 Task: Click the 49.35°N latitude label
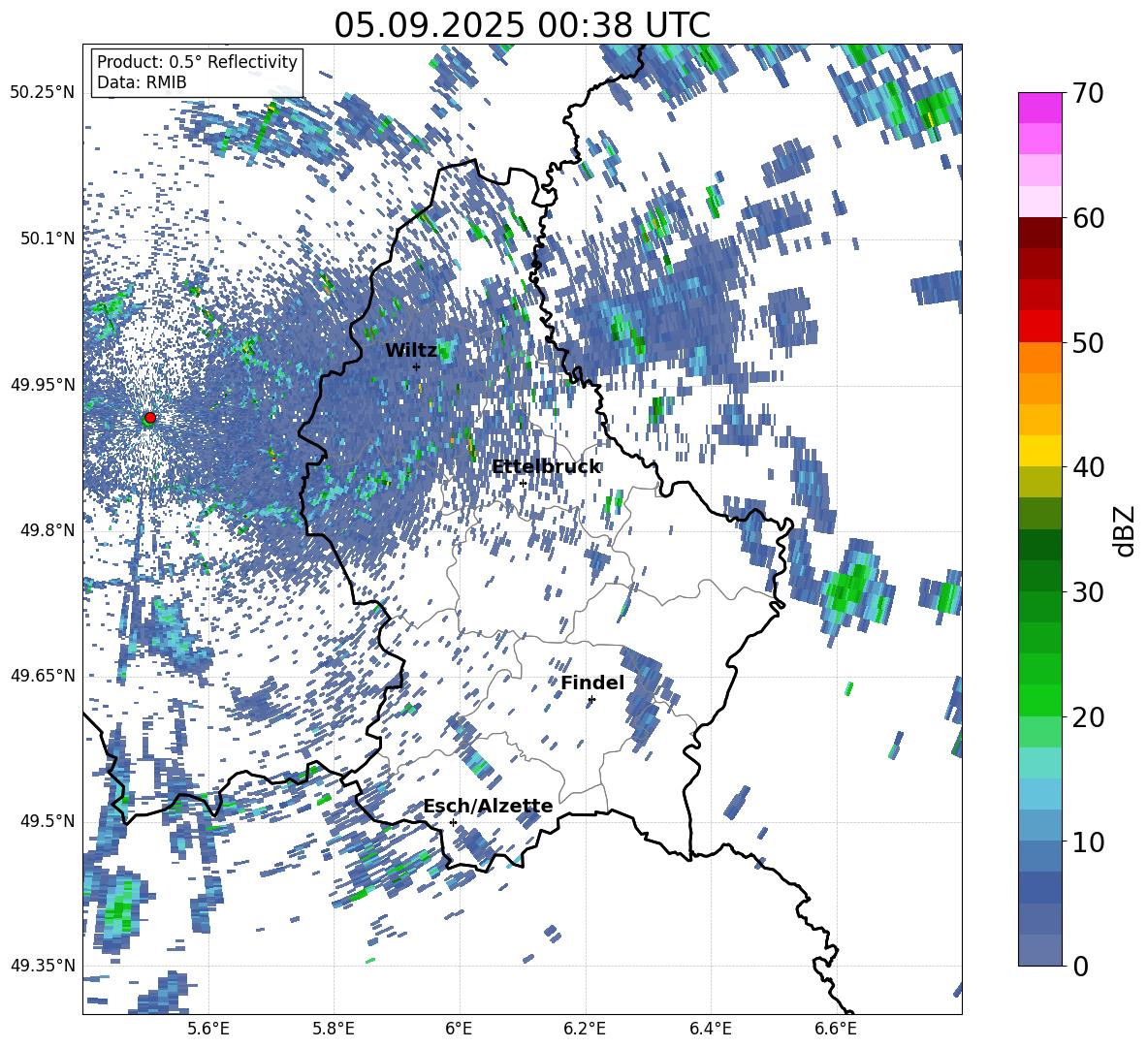click(43, 966)
